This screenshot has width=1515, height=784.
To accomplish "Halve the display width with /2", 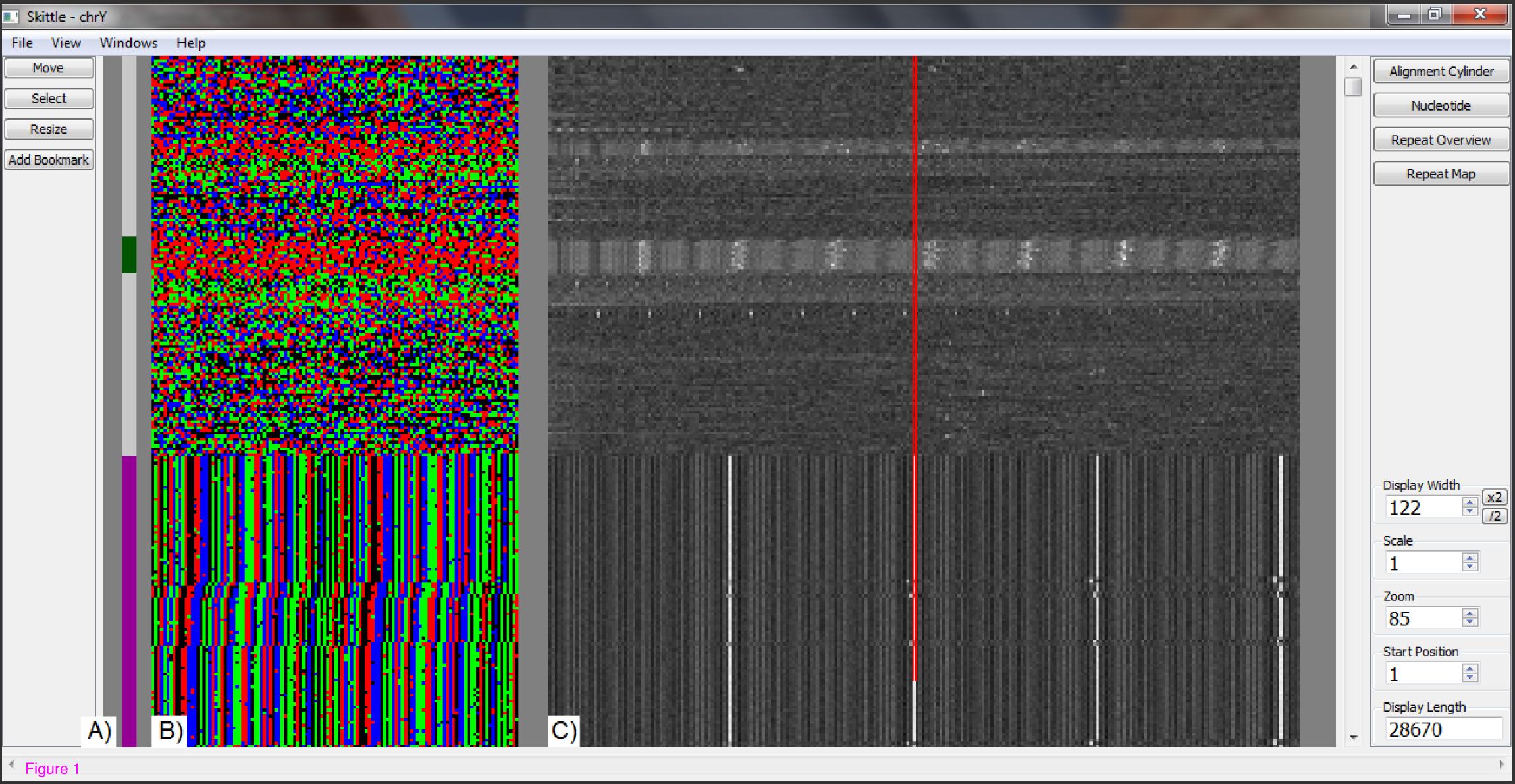I will (1495, 516).
